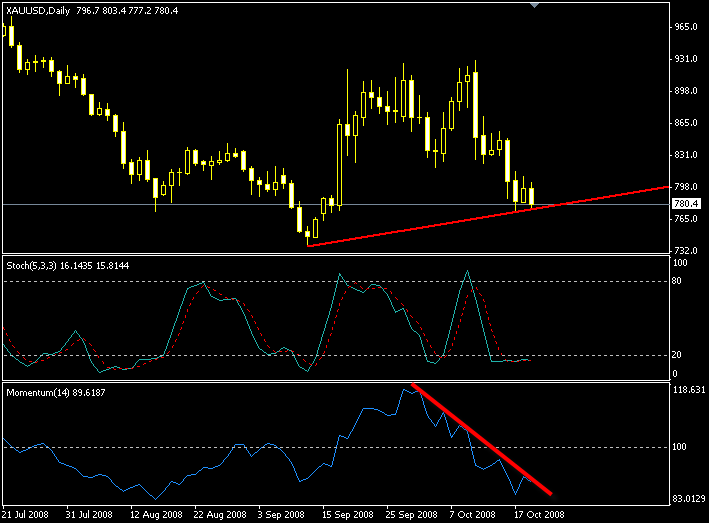Screen dimensions: 709x523
Task: Click the 100 value at top of Stochastic scale
Action: [680, 263]
